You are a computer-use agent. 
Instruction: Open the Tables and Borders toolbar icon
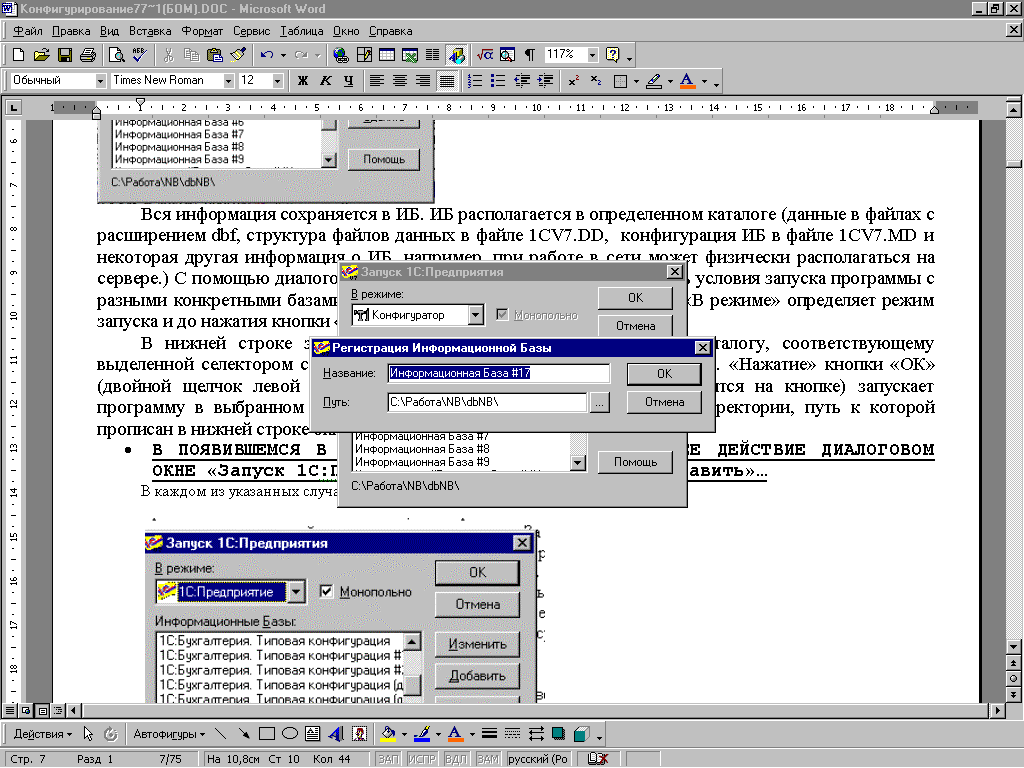pyautogui.click(x=364, y=55)
